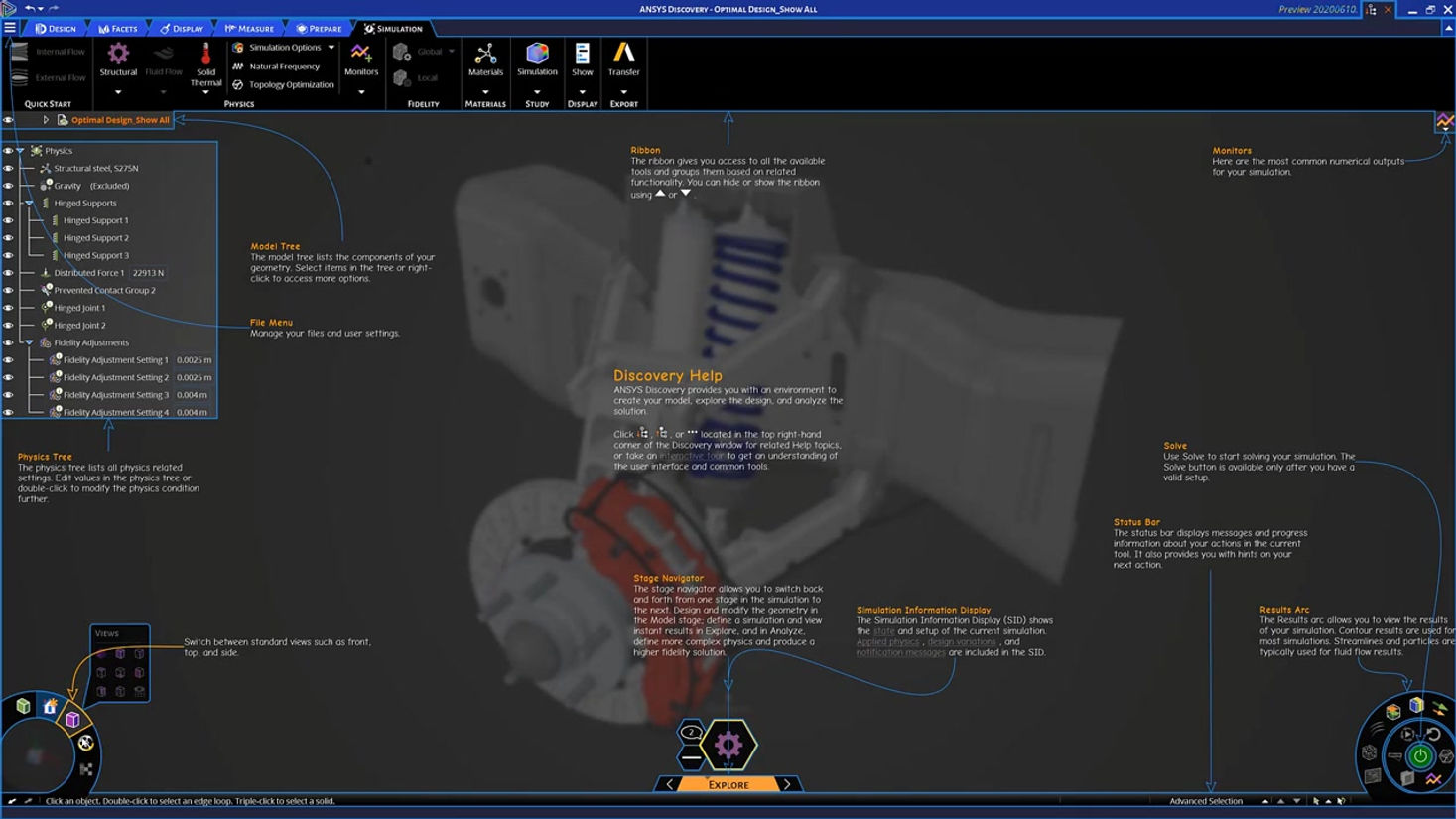This screenshot has height=819, width=1456.
Task: Click the green cube icon in view wheel
Action: [x=23, y=706]
